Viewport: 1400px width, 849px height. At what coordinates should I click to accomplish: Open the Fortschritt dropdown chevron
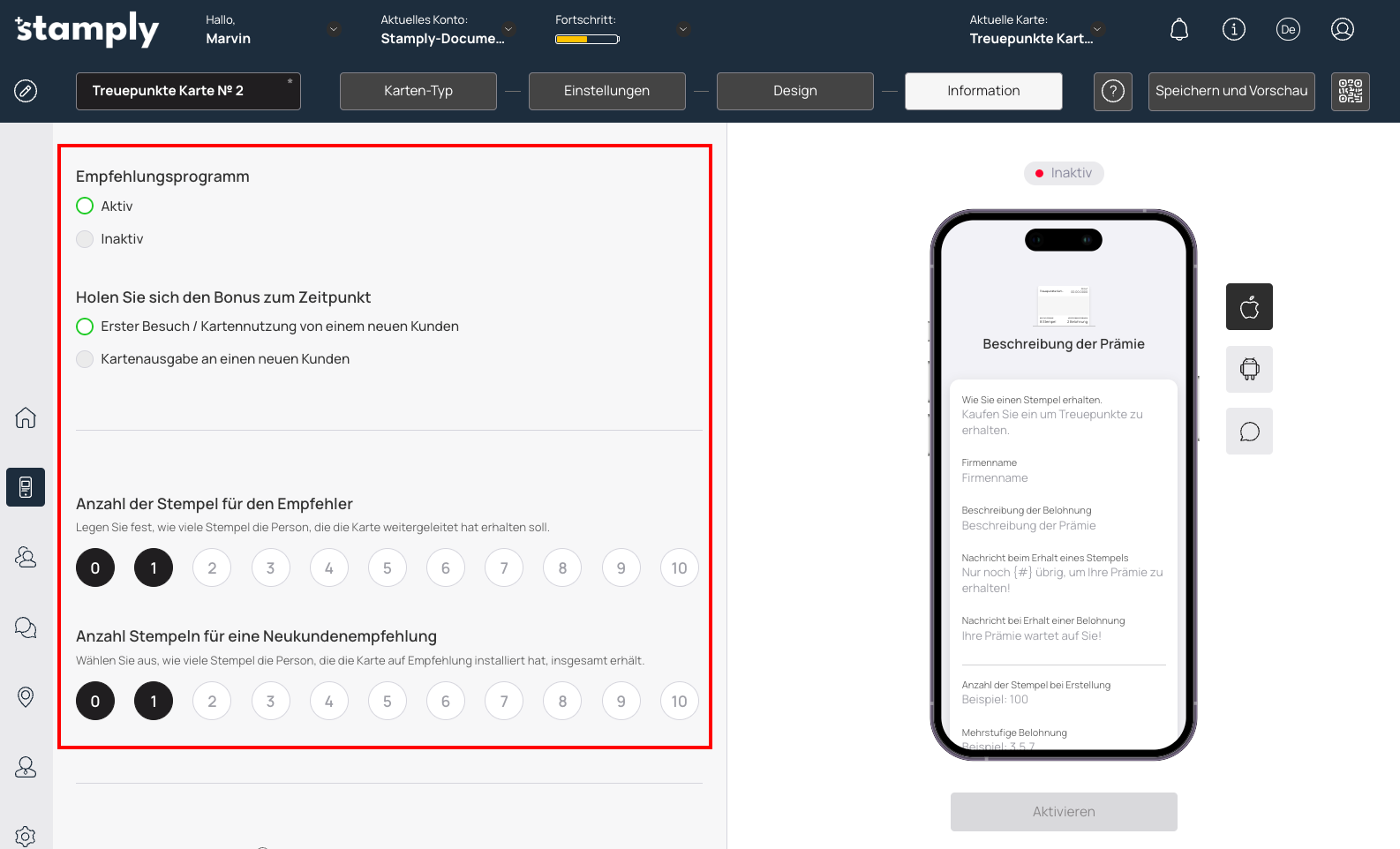(x=683, y=29)
